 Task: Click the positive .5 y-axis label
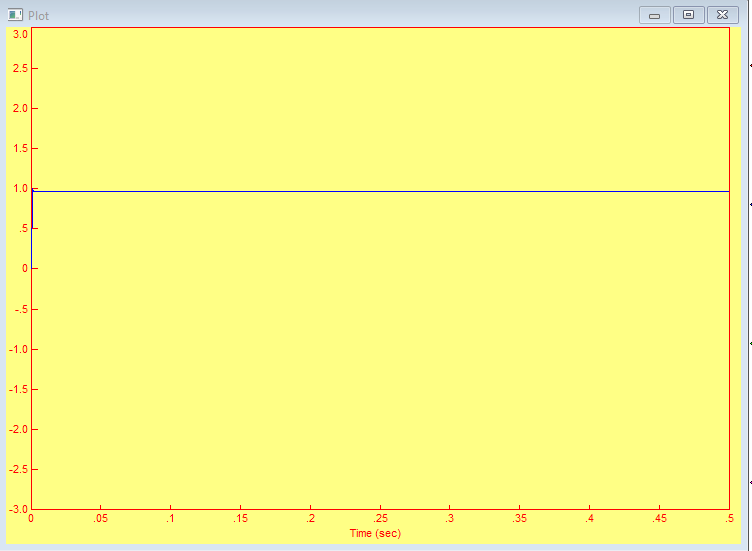[24, 229]
